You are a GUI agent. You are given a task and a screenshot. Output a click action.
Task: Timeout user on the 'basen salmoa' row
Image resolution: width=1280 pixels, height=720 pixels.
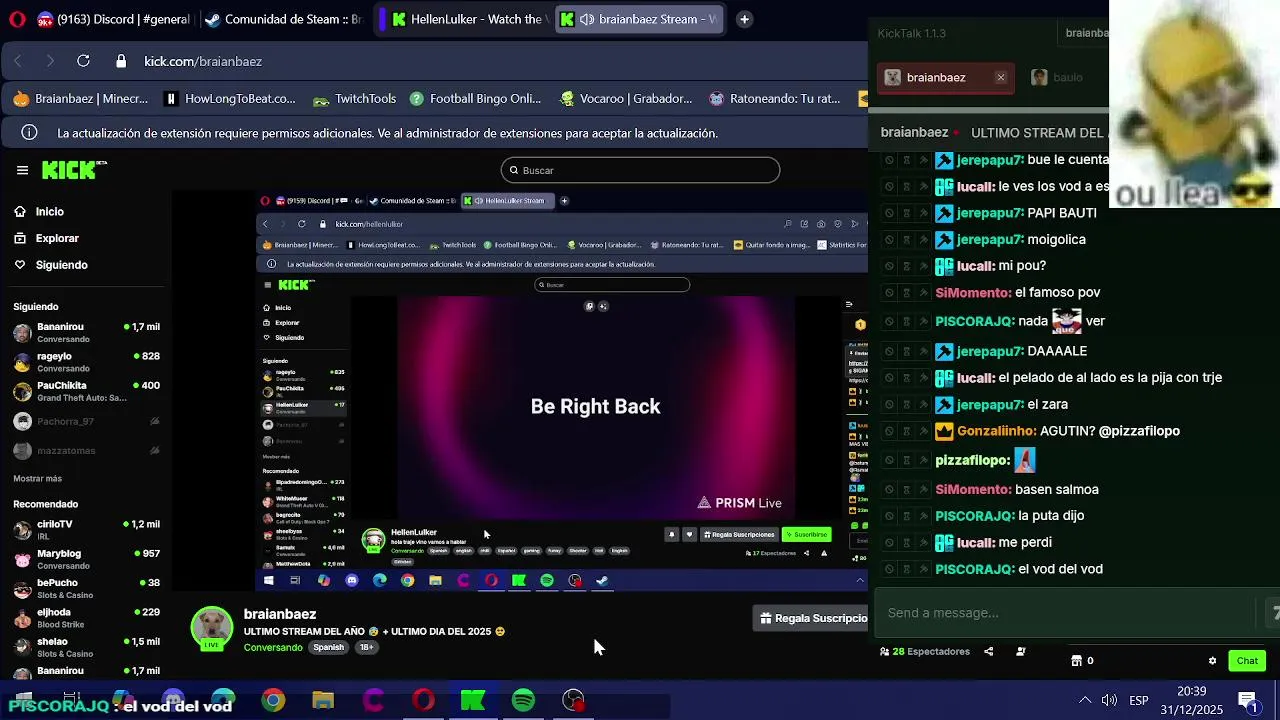point(906,490)
